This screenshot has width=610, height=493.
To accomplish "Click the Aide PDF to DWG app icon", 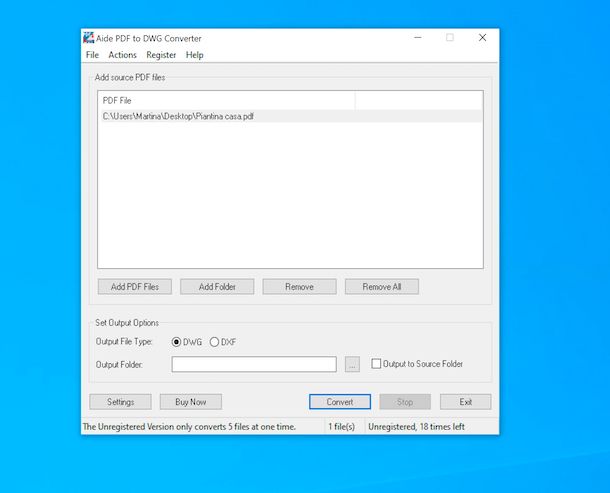I will (89, 38).
